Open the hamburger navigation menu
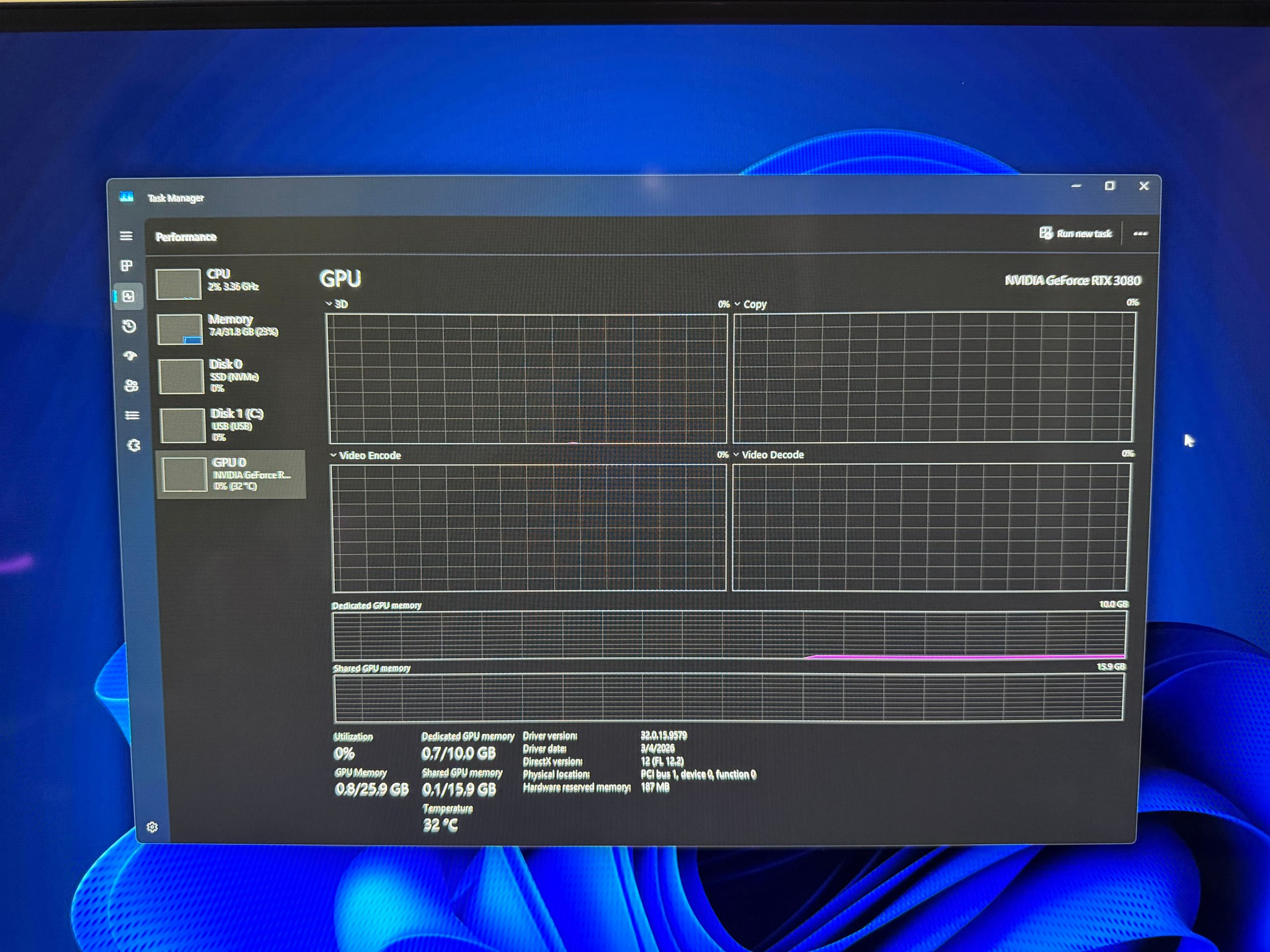 (126, 236)
